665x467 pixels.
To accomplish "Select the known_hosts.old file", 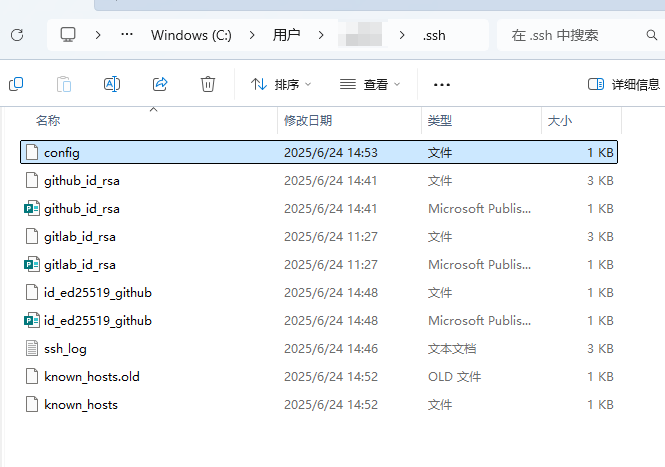I will (92, 376).
